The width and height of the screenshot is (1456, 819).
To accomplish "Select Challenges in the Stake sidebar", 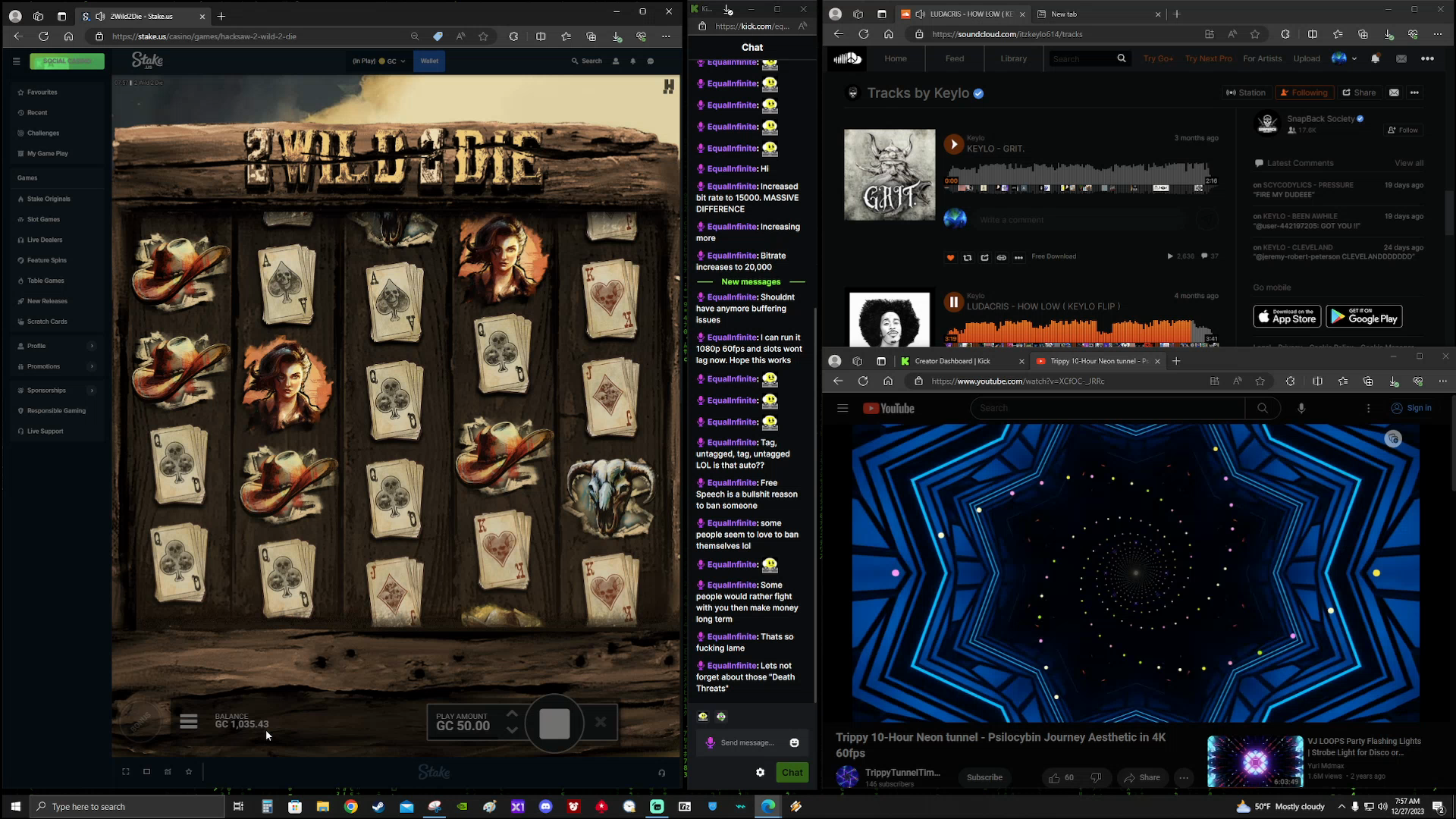I will tap(42, 133).
